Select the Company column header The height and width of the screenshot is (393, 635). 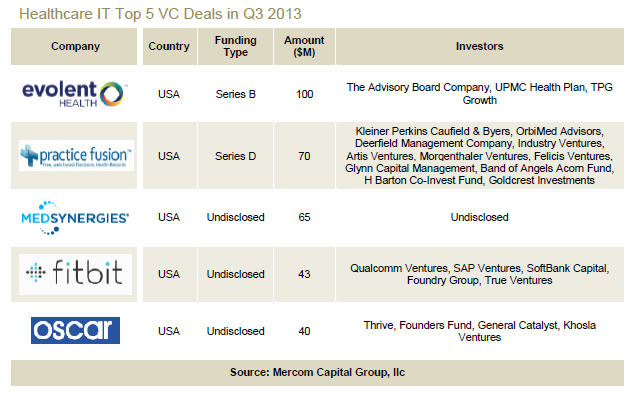click(75, 46)
